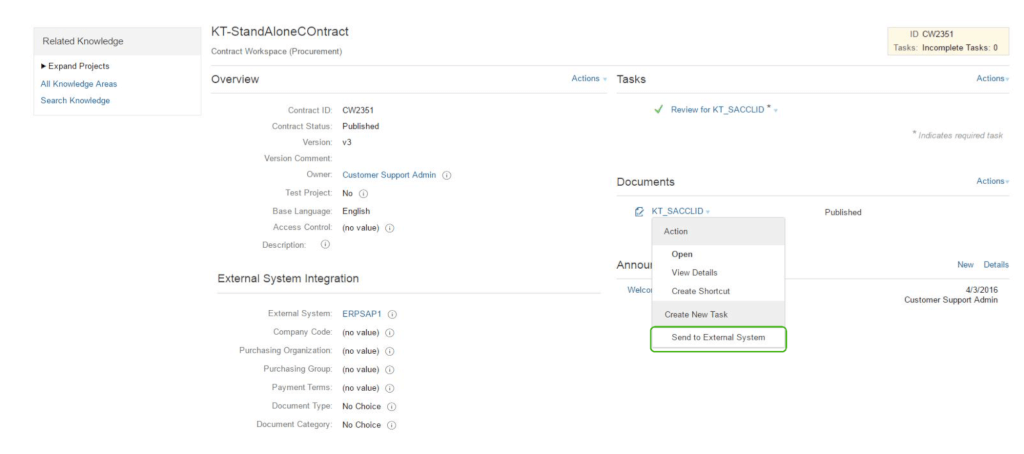The height and width of the screenshot is (454, 1024).
Task: Expand Projects in Related Knowledge
Action: tap(75, 66)
